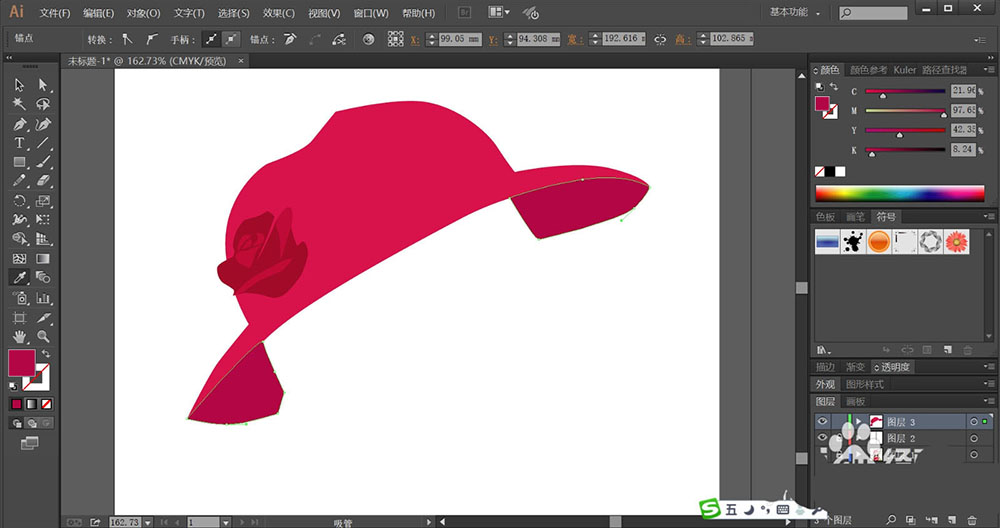Activate the Zoom magnifier tool

pyautogui.click(x=43, y=336)
